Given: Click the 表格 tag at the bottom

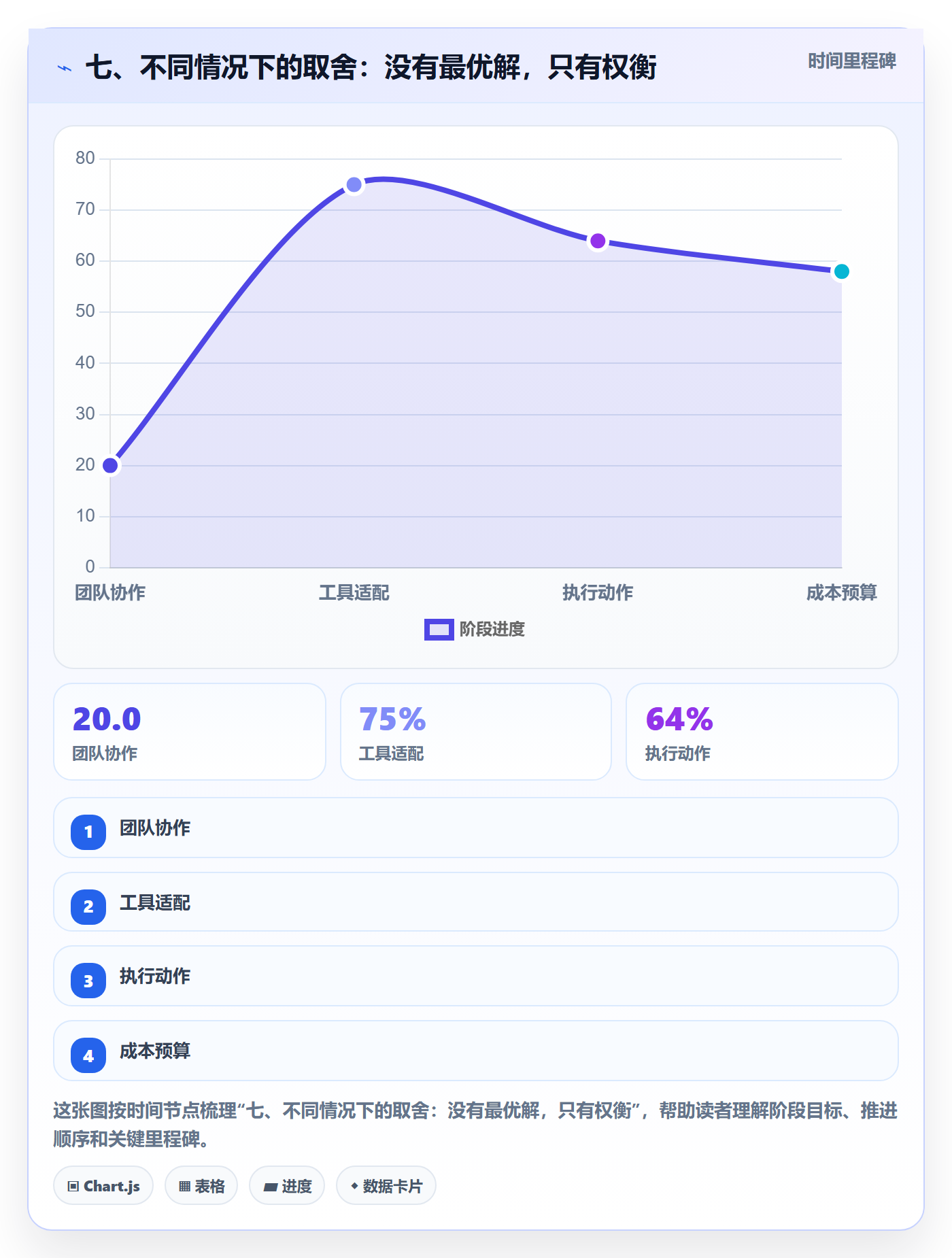Looking at the screenshot, I should point(201,1186).
